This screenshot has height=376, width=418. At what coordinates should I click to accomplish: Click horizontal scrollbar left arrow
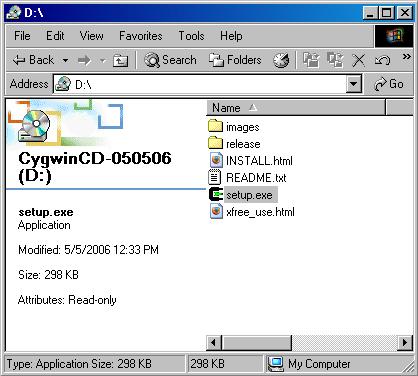click(x=214, y=343)
